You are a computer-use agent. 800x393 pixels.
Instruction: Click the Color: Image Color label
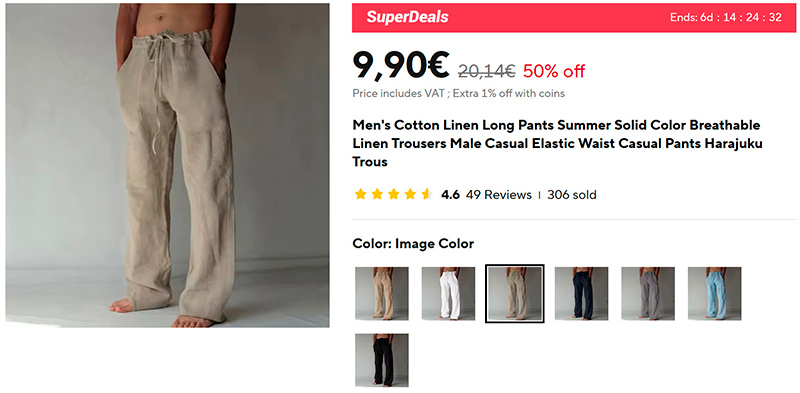coord(413,244)
